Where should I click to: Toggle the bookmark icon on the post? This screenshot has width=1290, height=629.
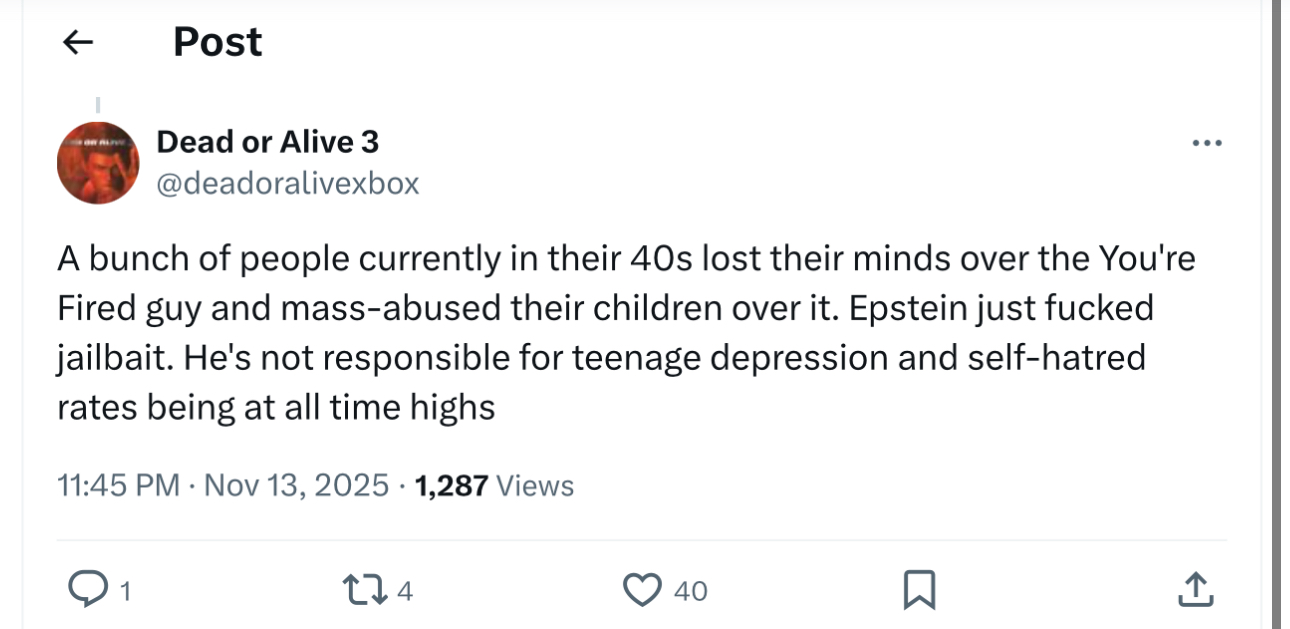pyautogui.click(x=918, y=590)
